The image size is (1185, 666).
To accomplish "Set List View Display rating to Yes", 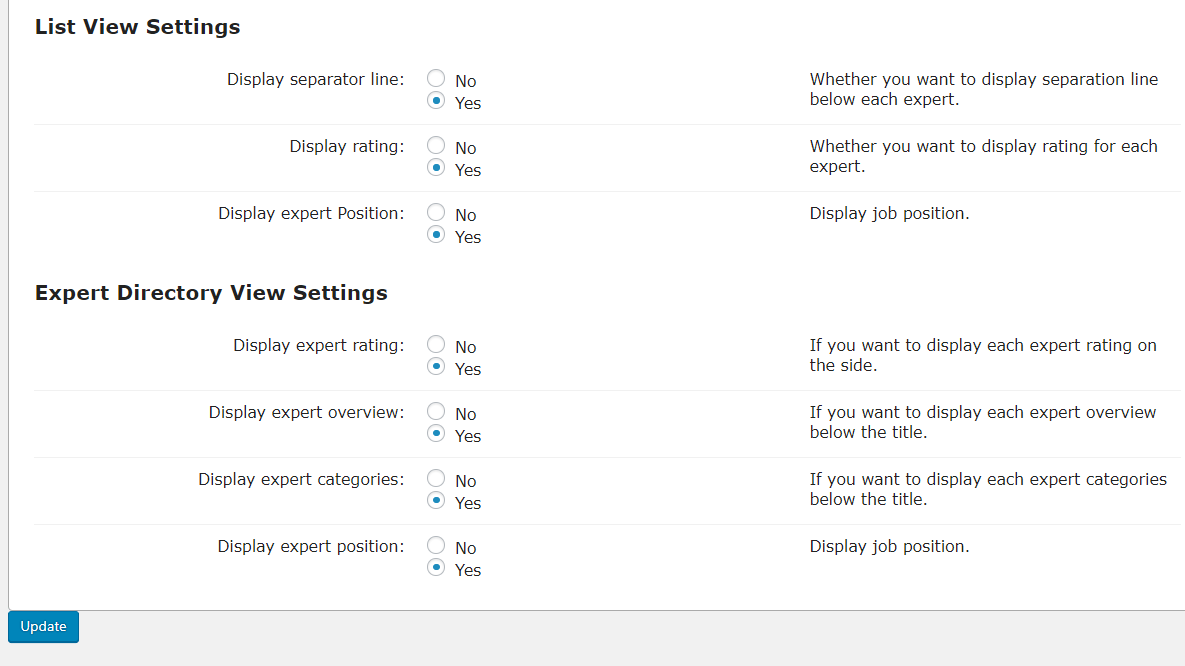I will pos(436,168).
